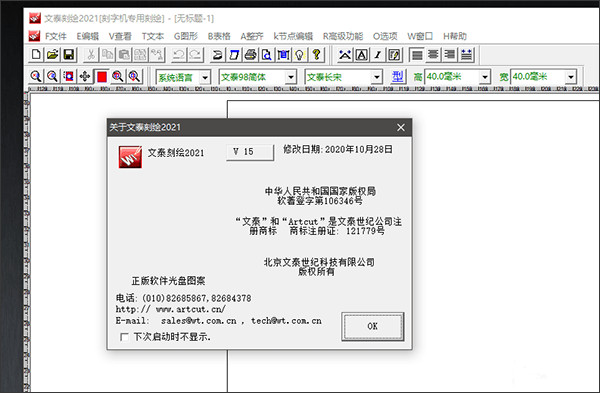Expand the height 40.0毫米 dropdown

(485, 77)
